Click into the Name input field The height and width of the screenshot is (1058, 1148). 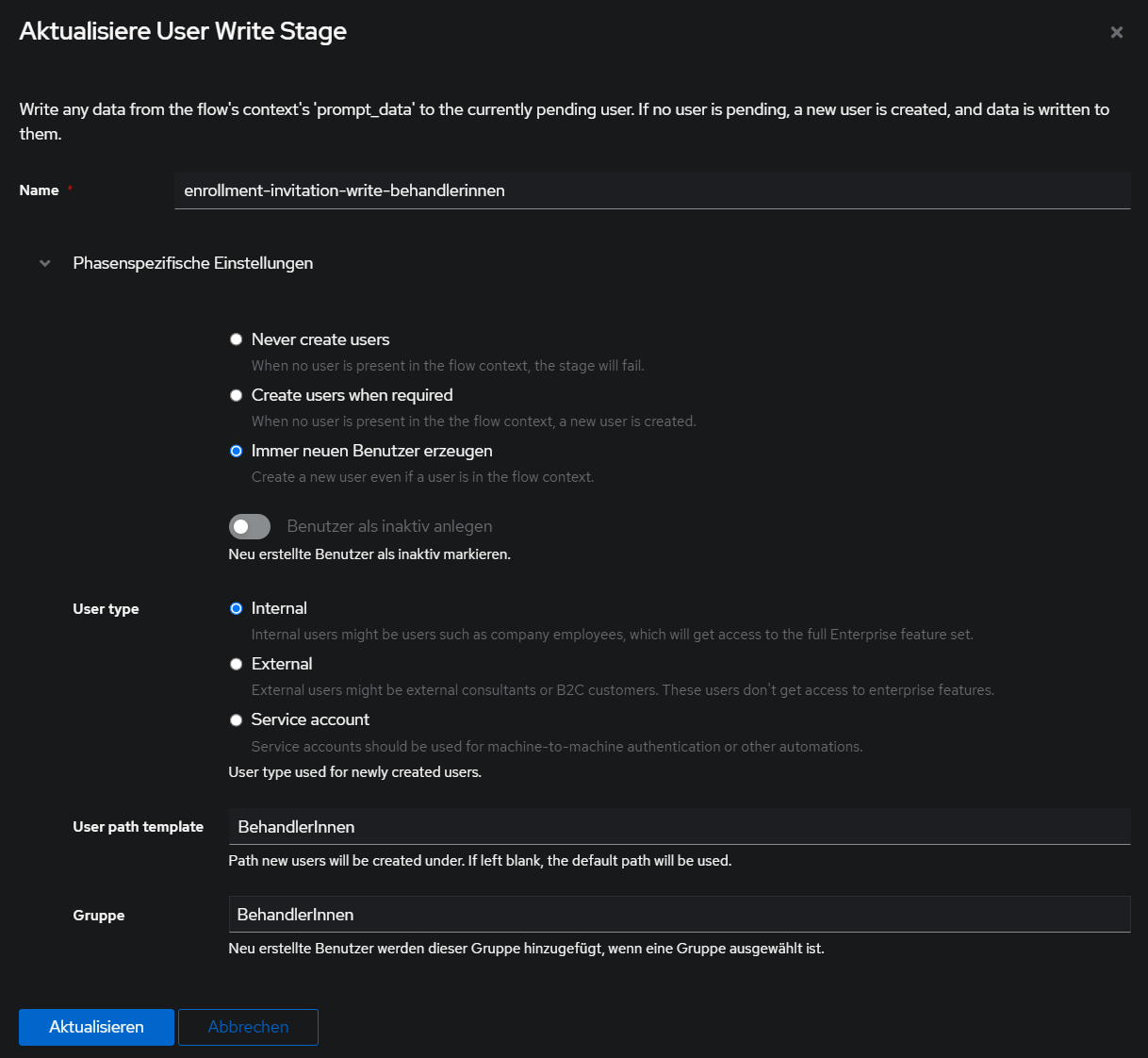[x=651, y=190]
